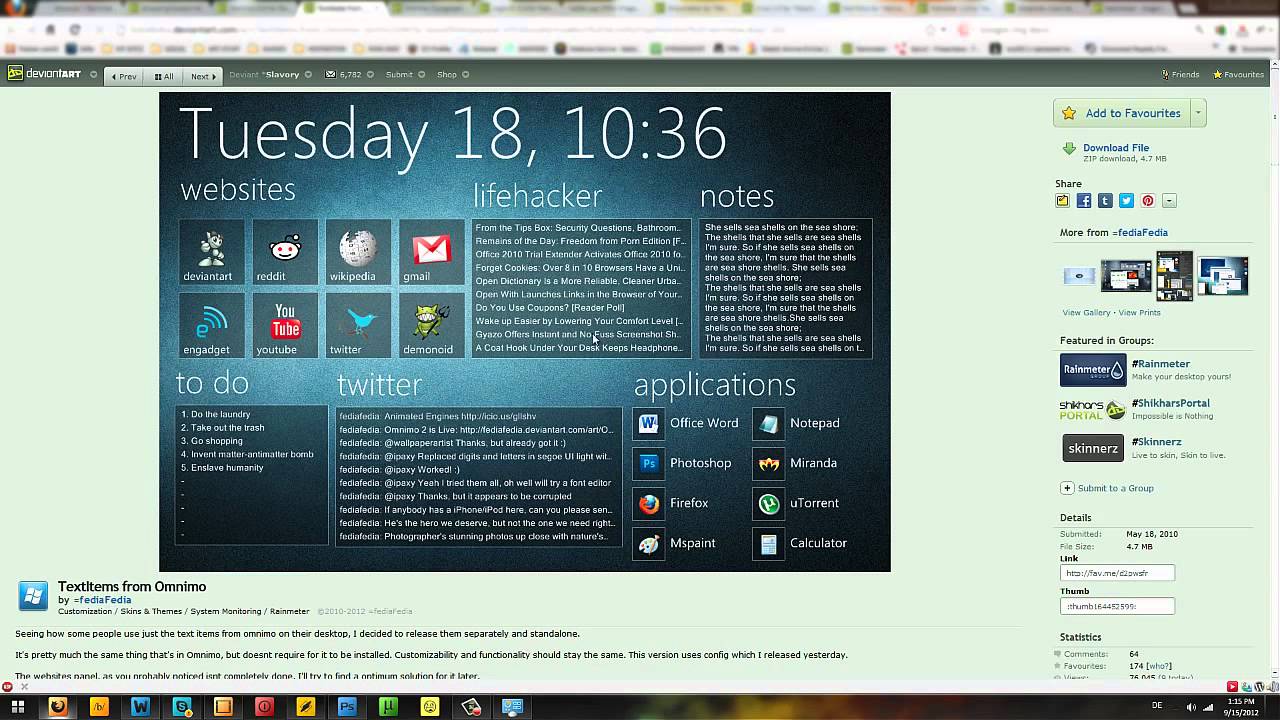1280x720 pixels.
Task: Expand the Submit dropdown arrow
Action: 421,75
